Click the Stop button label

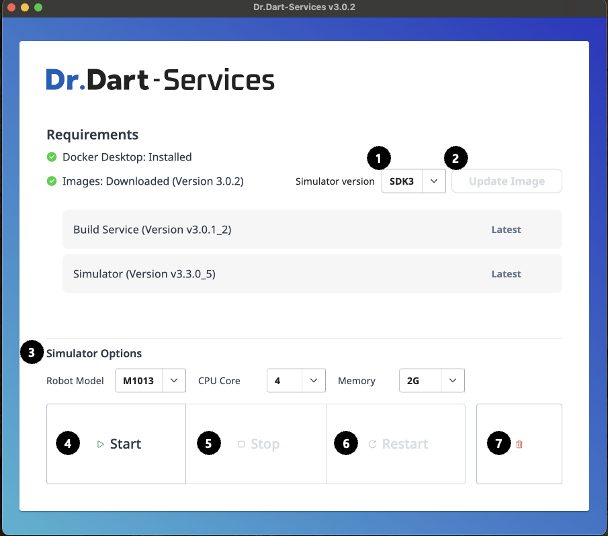(x=265, y=444)
